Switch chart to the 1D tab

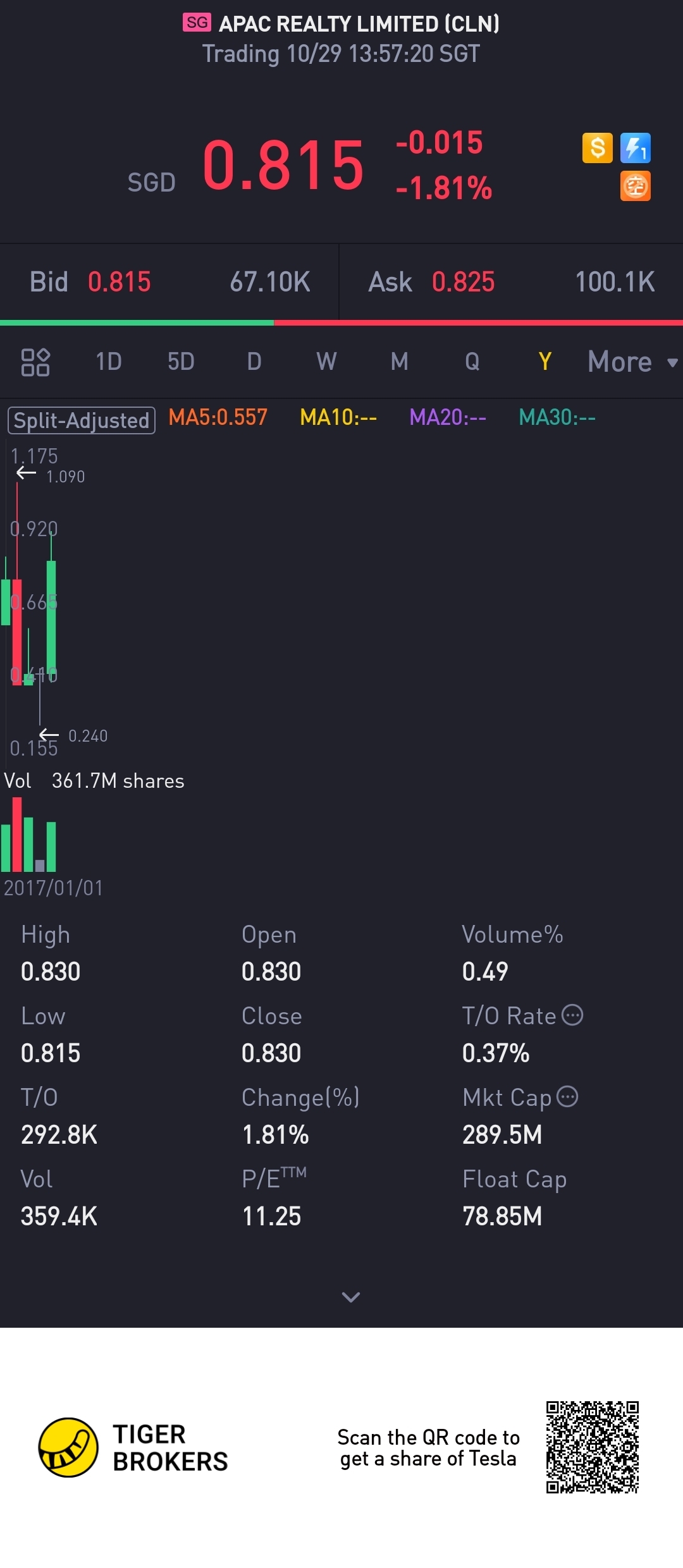pos(108,362)
